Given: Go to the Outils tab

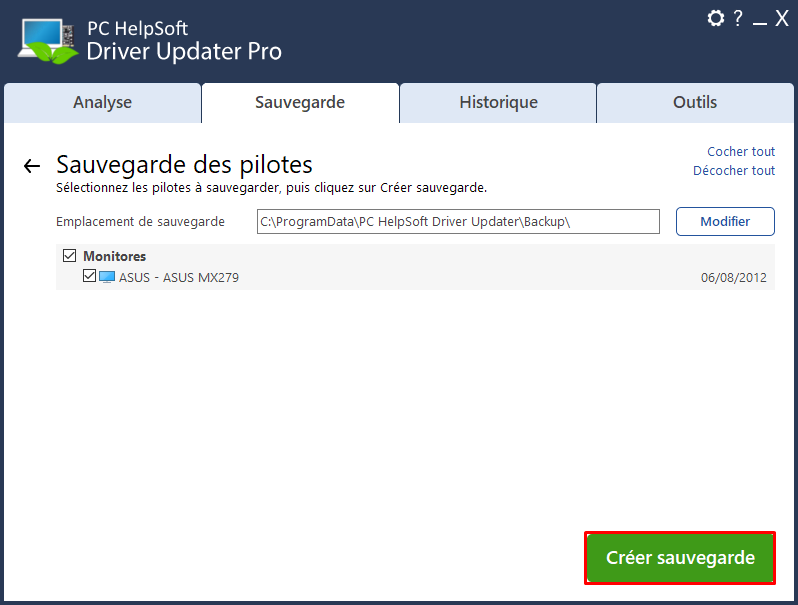Looking at the screenshot, I should 695,103.
